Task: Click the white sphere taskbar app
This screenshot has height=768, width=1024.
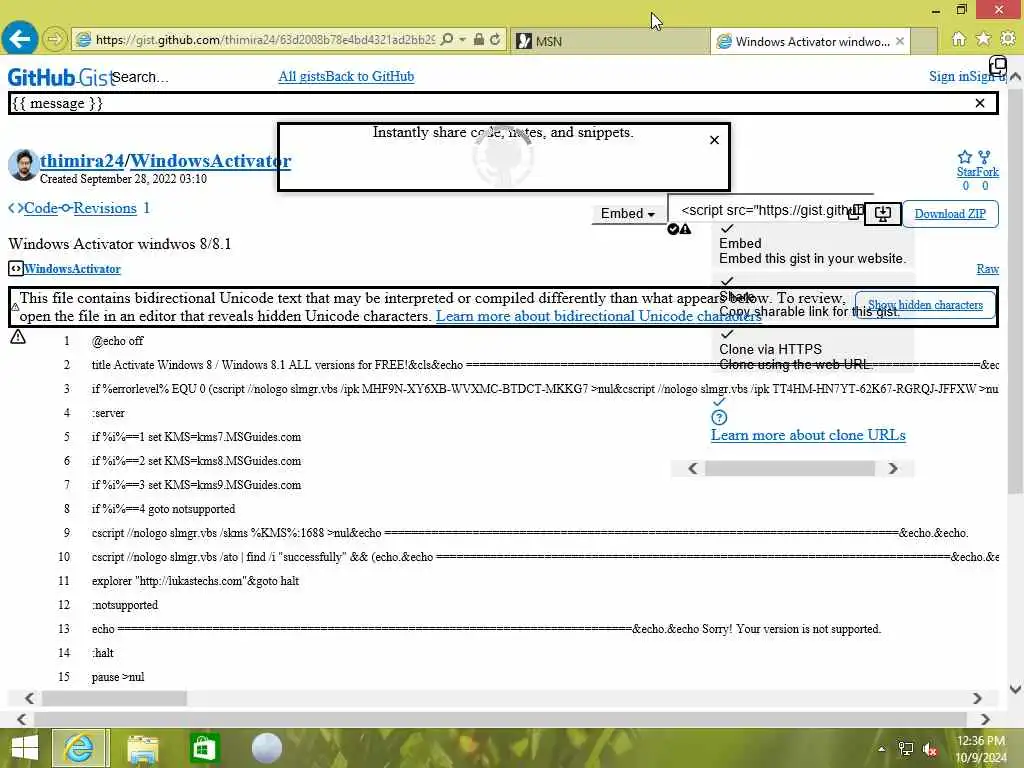Action: tap(266, 748)
